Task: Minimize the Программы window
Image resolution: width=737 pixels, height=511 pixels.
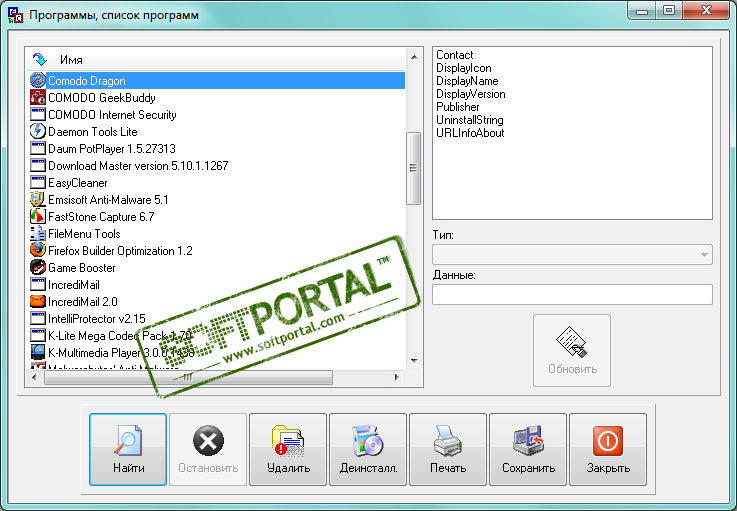Action: pyautogui.click(x=642, y=11)
